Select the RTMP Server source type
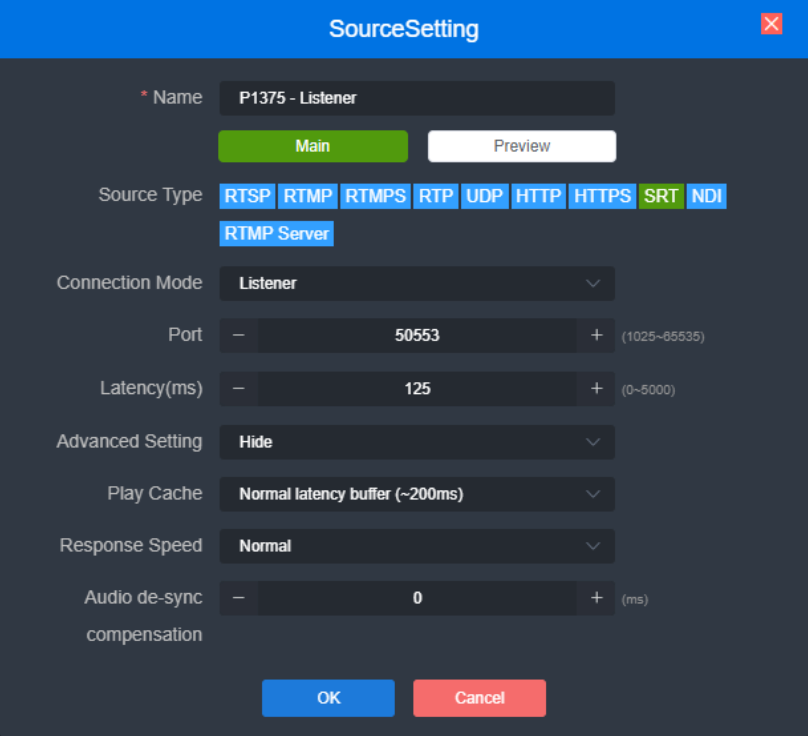 click(276, 233)
